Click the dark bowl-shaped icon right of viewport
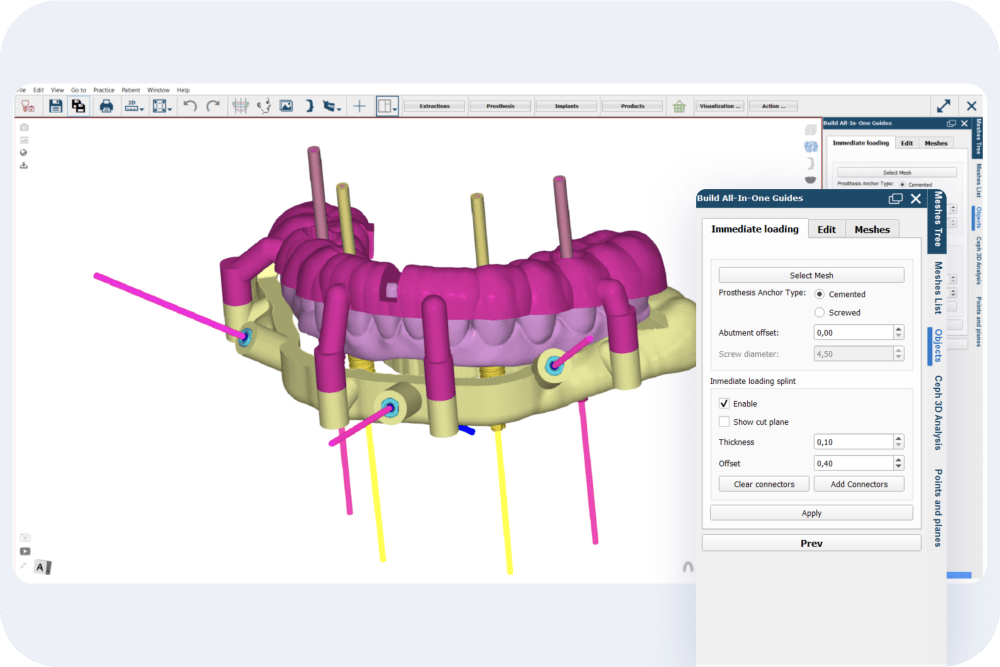 [811, 180]
